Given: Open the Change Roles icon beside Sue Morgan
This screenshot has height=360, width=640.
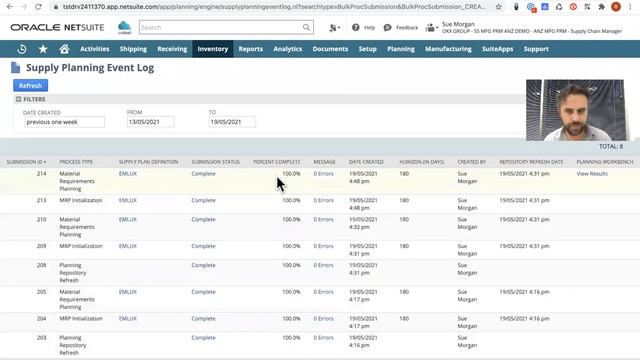Looking at the screenshot, I should pyautogui.click(x=431, y=28).
